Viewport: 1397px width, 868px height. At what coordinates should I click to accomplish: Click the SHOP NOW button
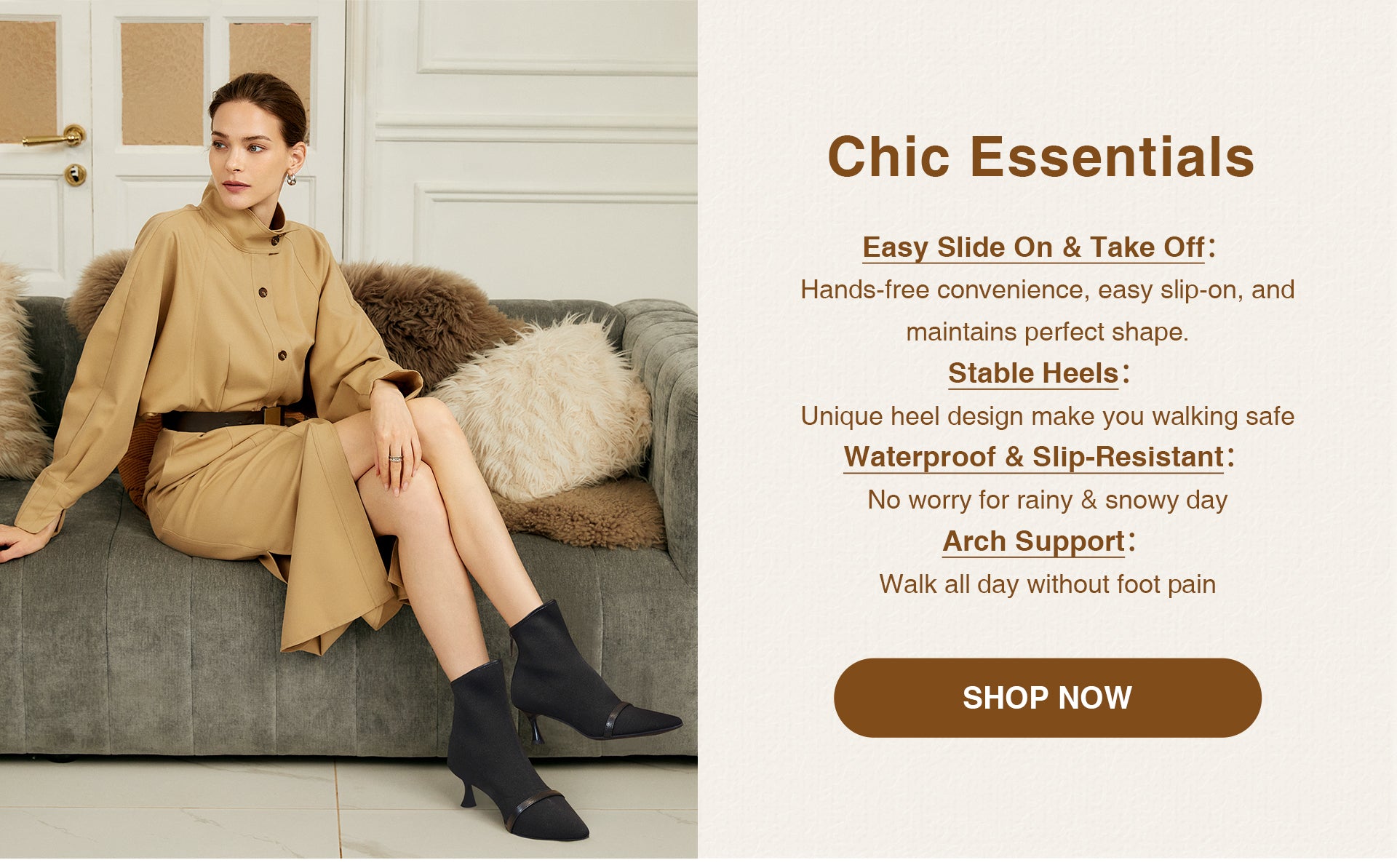(x=1047, y=698)
